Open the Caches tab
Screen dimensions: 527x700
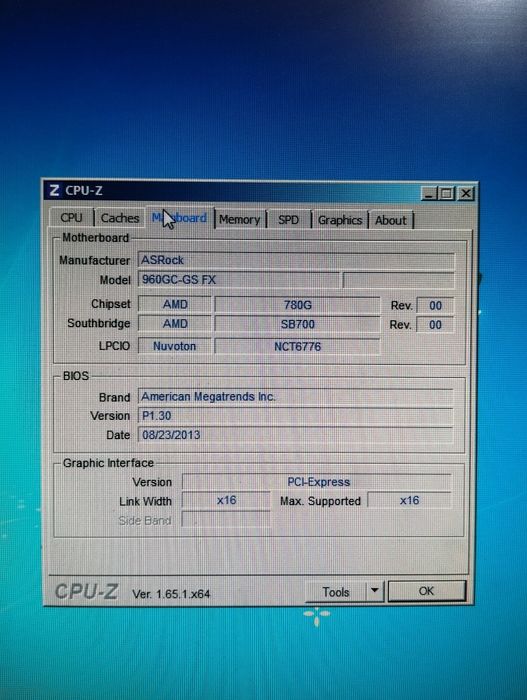[120, 218]
